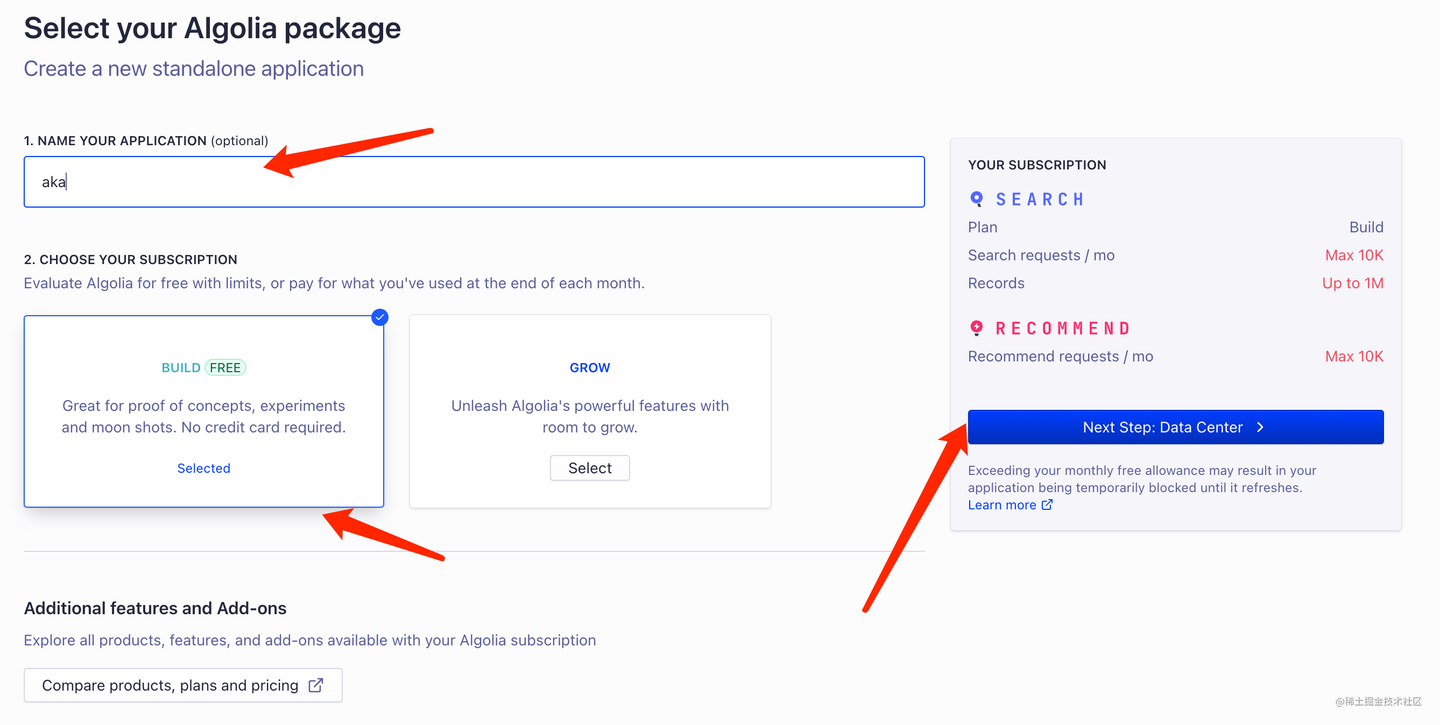Click the Recommend lightbulb icon
The height and width of the screenshot is (725, 1440).
(x=977, y=327)
